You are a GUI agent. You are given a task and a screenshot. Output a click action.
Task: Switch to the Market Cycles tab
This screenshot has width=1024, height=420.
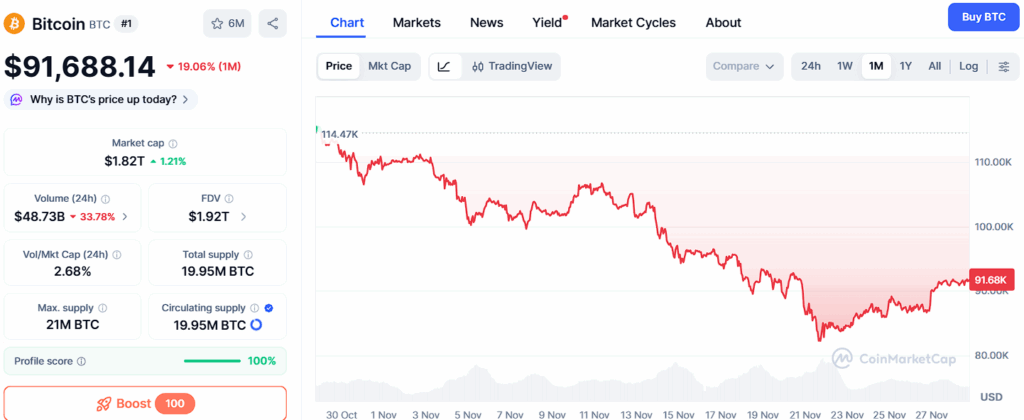(x=633, y=22)
